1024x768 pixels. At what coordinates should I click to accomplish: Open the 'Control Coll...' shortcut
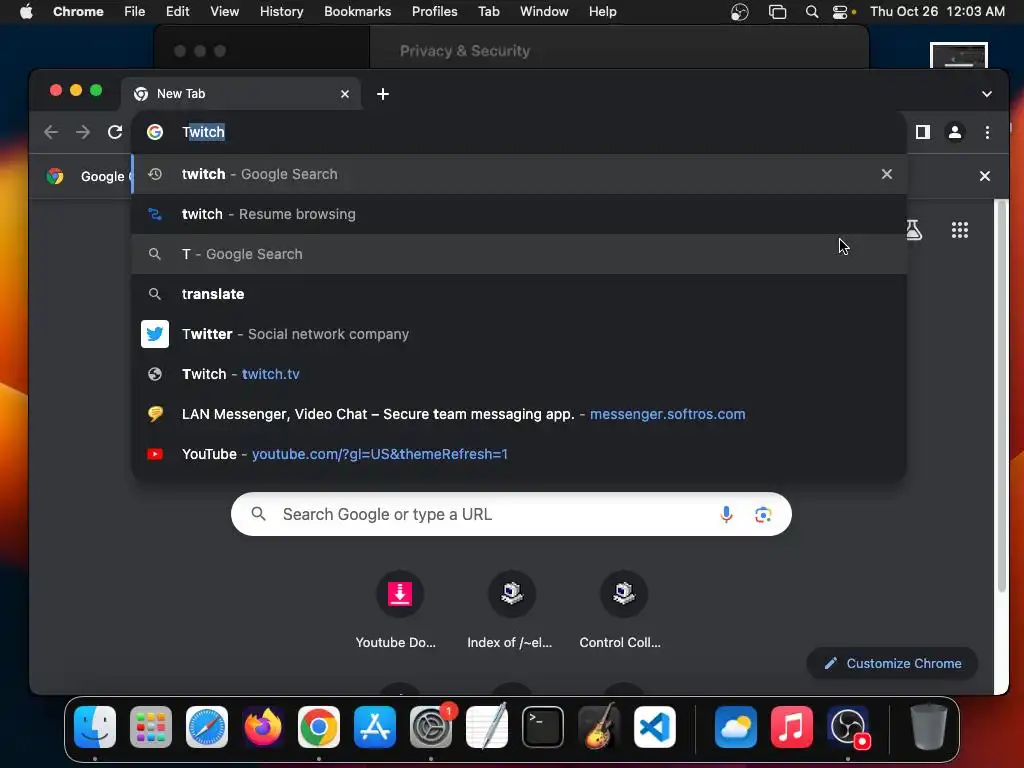coord(622,610)
